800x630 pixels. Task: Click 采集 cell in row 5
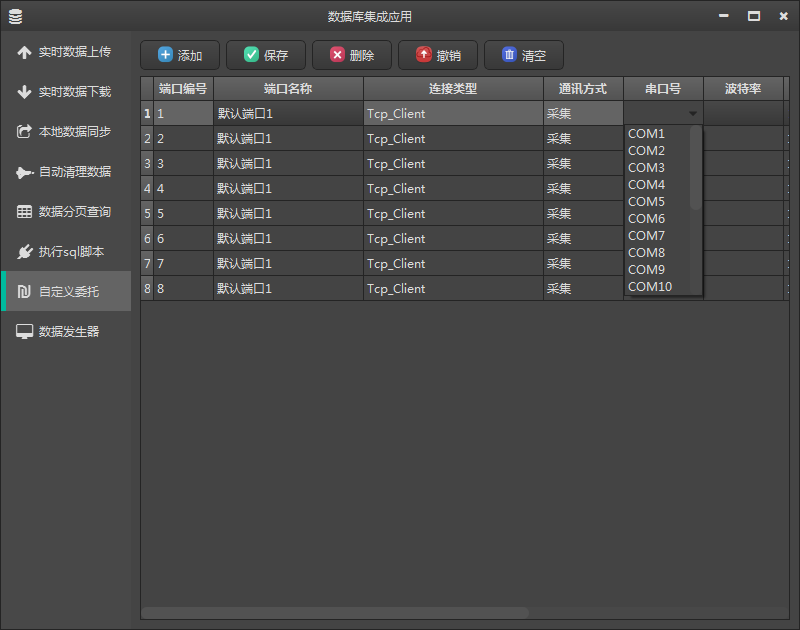[583, 213]
